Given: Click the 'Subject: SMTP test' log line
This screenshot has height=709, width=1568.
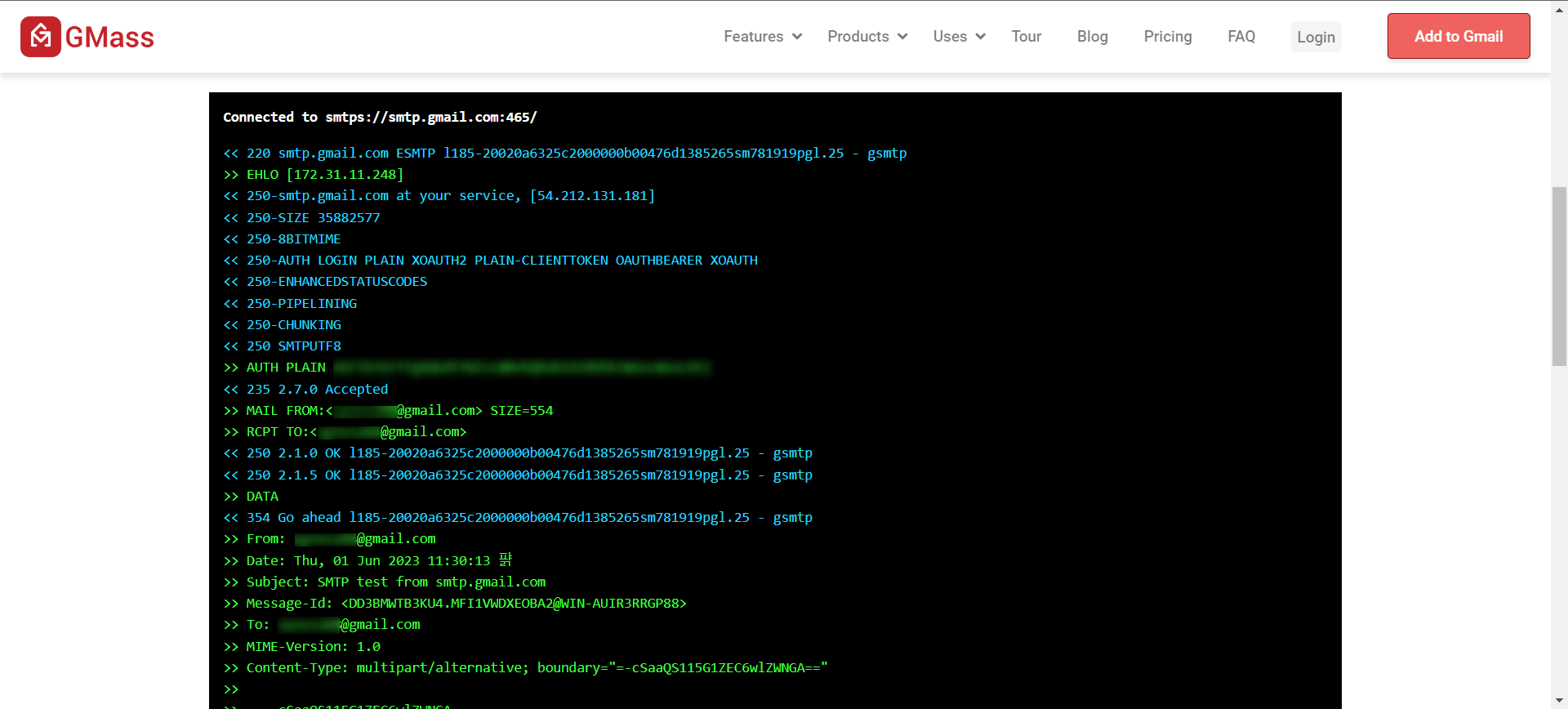Looking at the screenshot, I should point(395,582).
